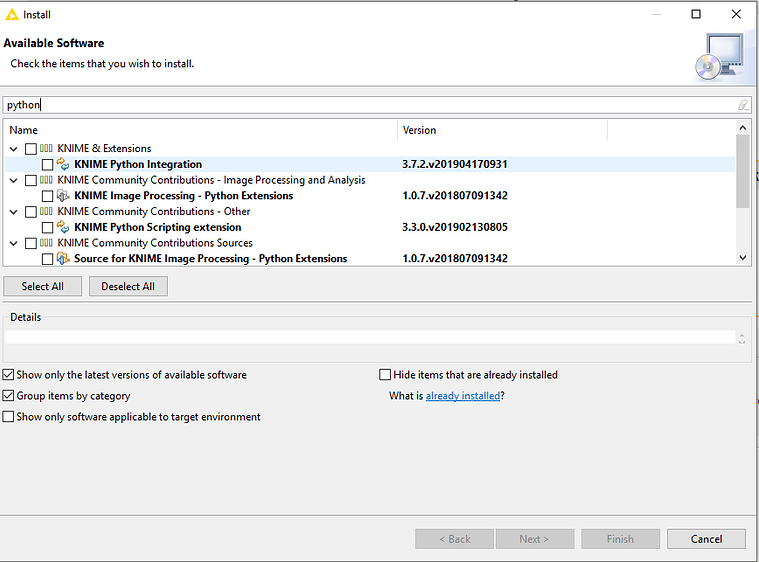Screen dimensions: 759x562
Task: Click the Community Contributions Sources category icon
Action: tap(47, 243)
